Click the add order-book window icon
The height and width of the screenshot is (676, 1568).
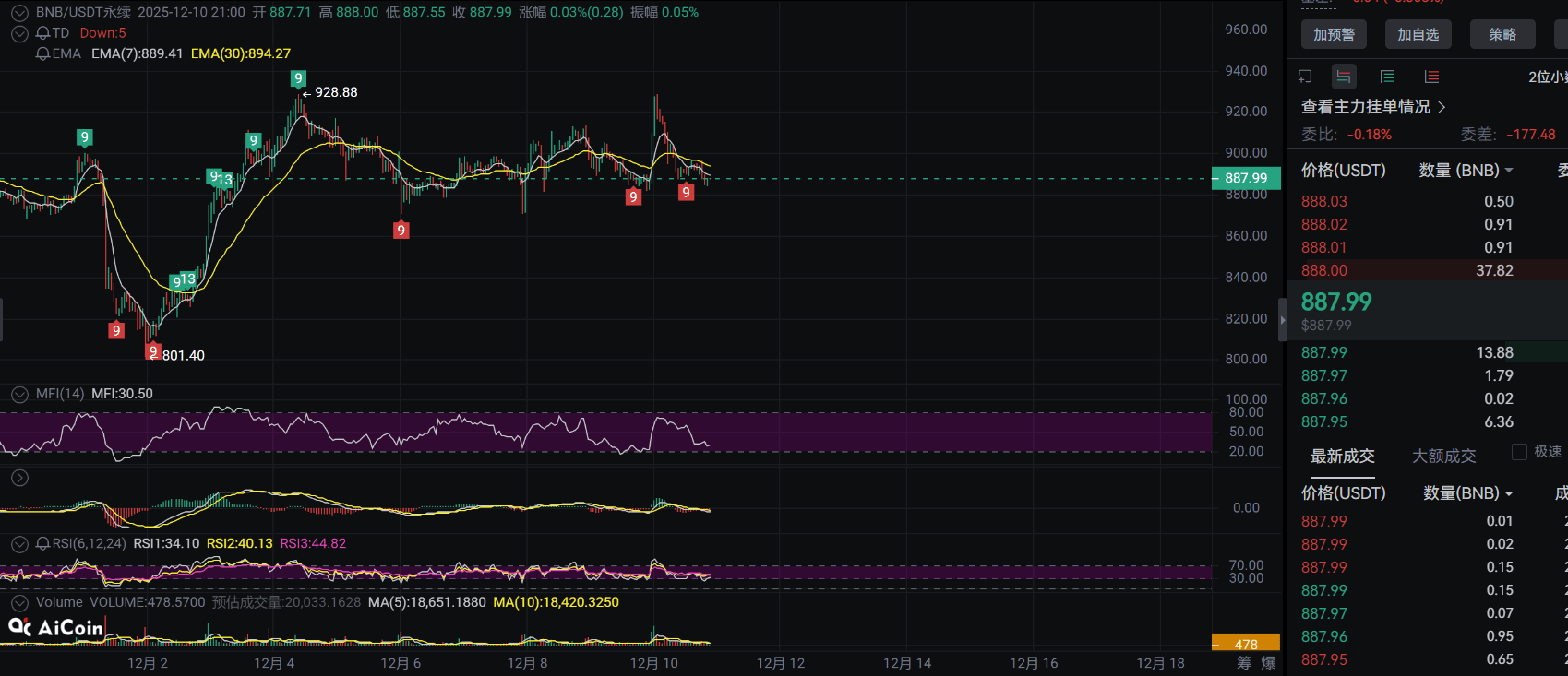click(1305, 77)
